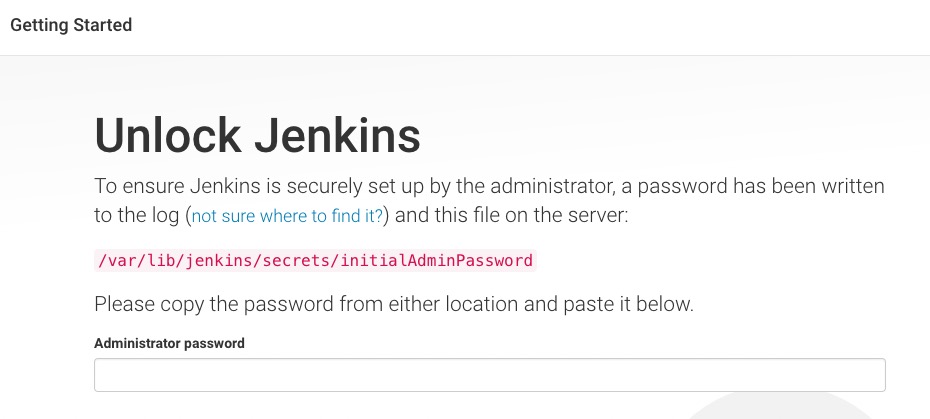Click the 'Please copy the password' instruction line
Screen dimensions: 930x419
393,304
